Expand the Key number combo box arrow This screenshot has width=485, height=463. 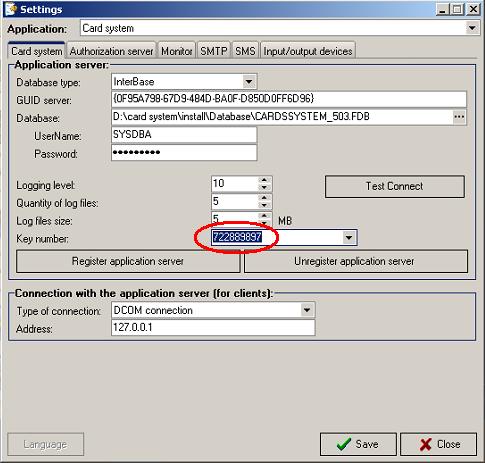tap(349, 238)
